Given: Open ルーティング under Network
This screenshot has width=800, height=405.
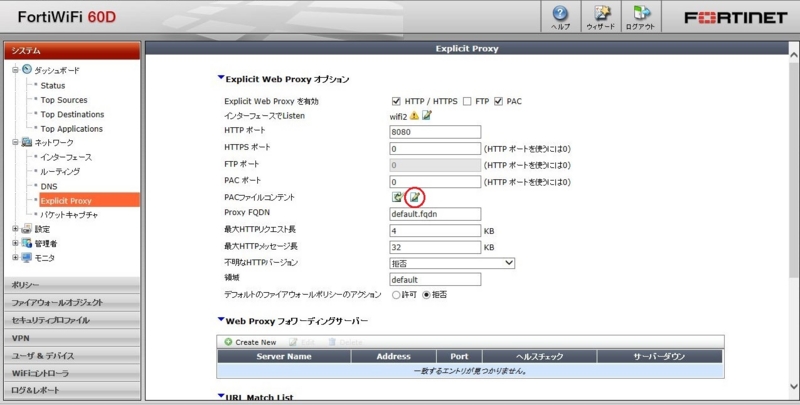Looking at the screenshot, I should pyautogui.click(x=60, y=171).
